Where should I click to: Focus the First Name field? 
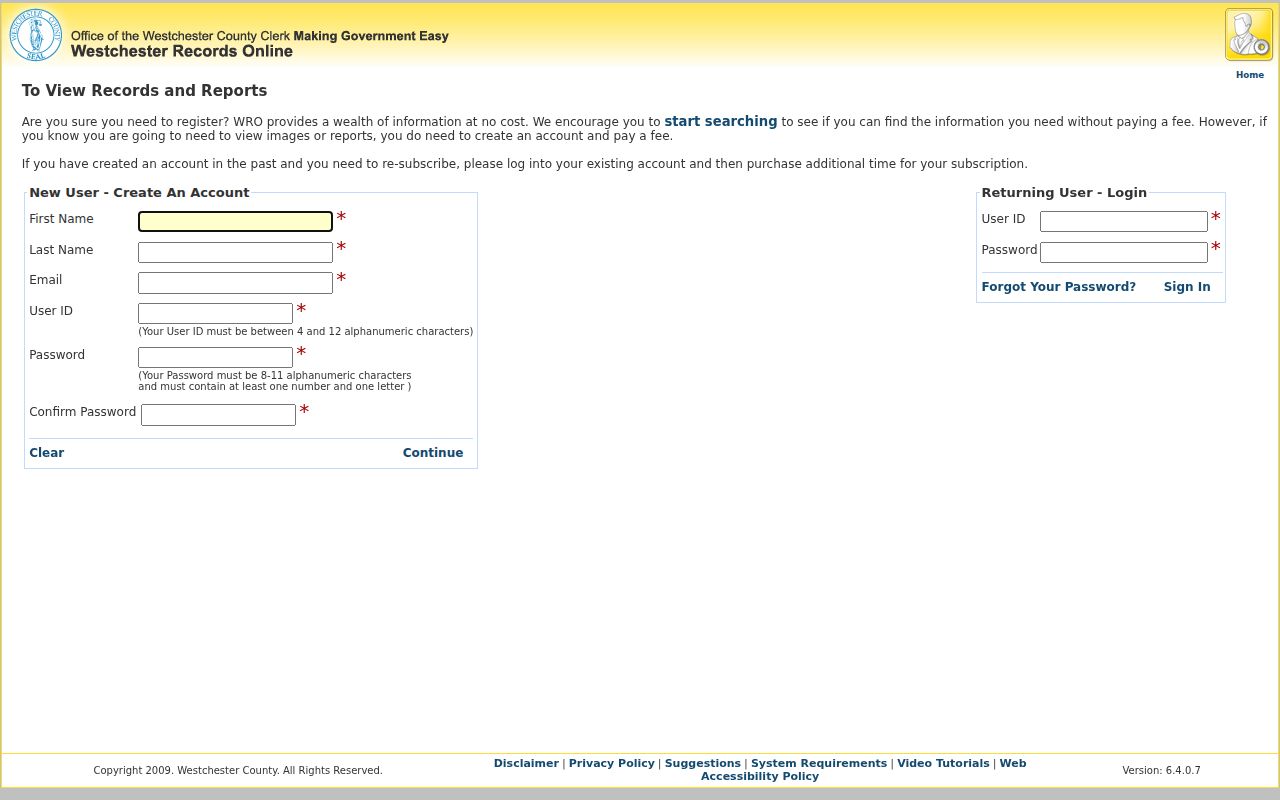[x=235, y=221]
